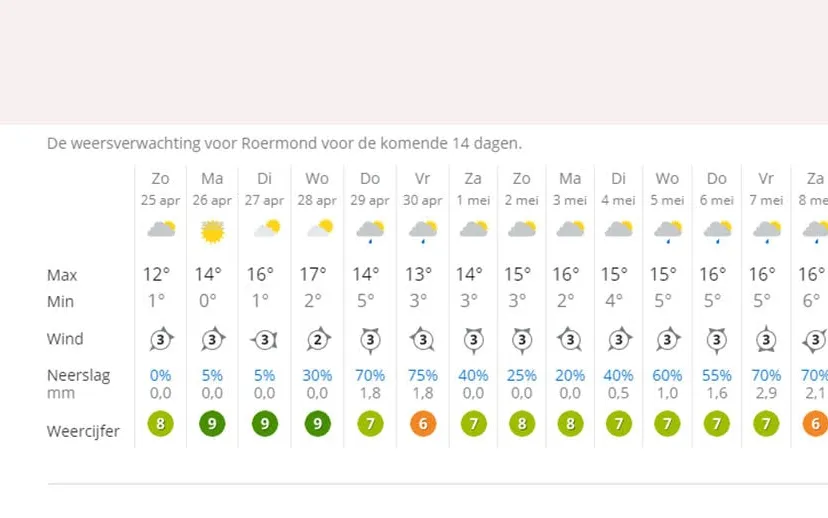Image resolution: width=828 pixels, height=518 pixels.
Task: Click the 30% Neerslag value for 28 apr
Action: (x=318, y=376)
